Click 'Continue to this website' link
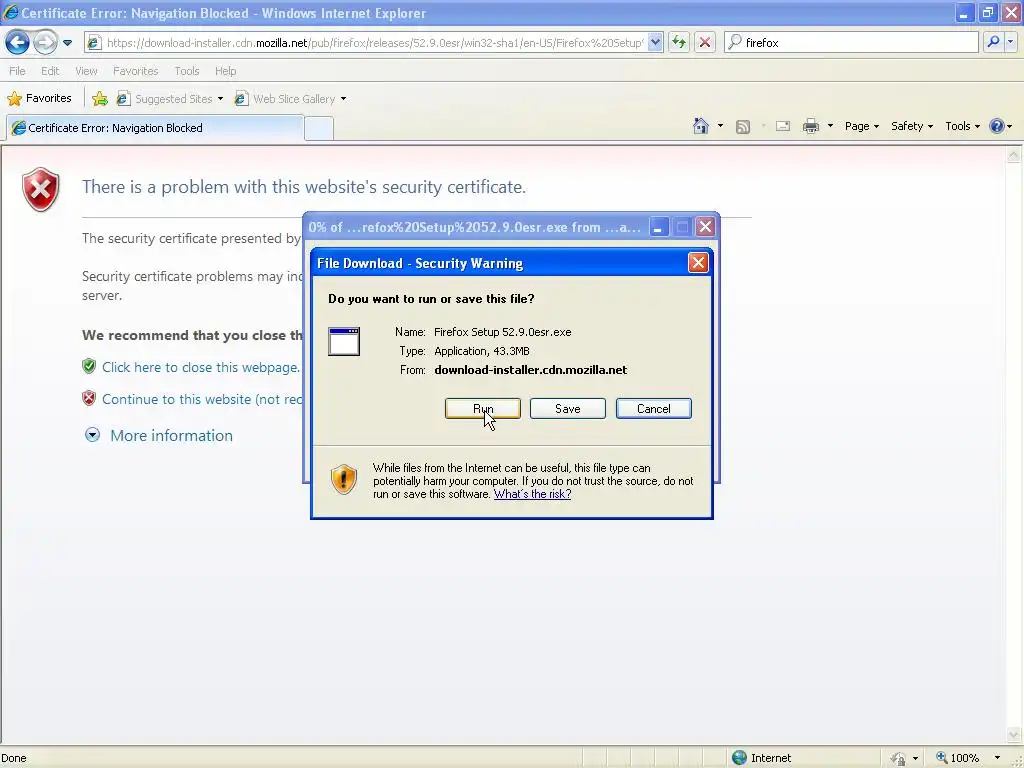The width and height of the screenshot is (1024, 768). (202, 399)
